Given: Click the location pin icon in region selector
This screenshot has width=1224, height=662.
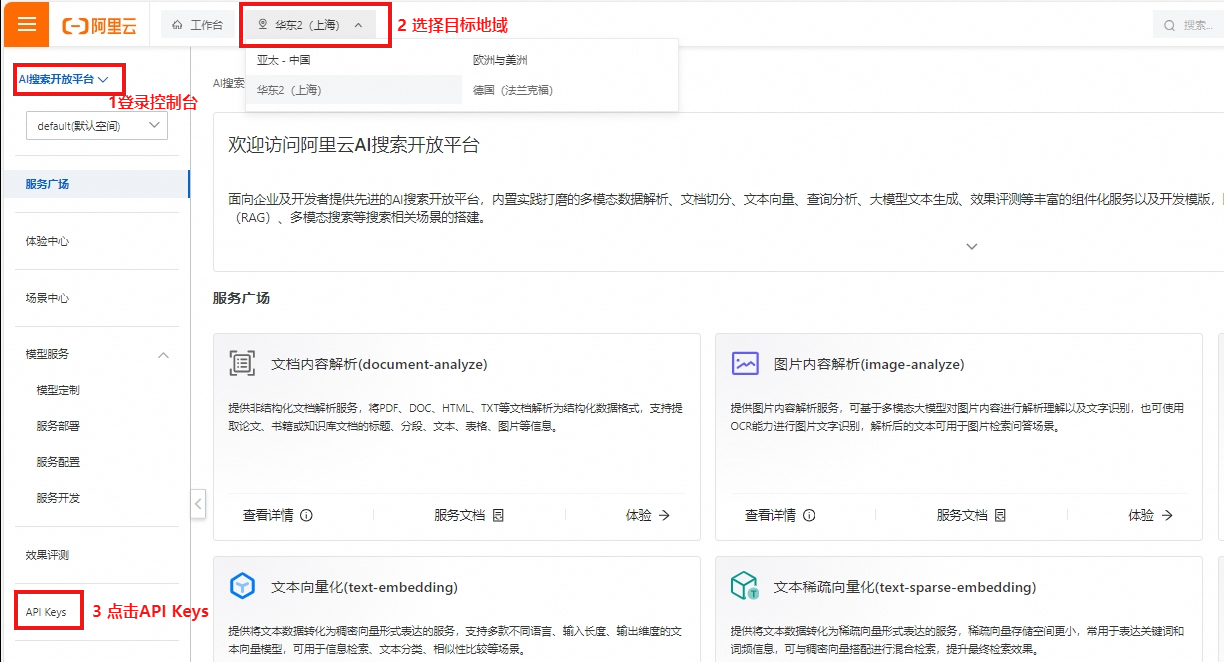Looking at the screenshot, I should pos(263,24).
